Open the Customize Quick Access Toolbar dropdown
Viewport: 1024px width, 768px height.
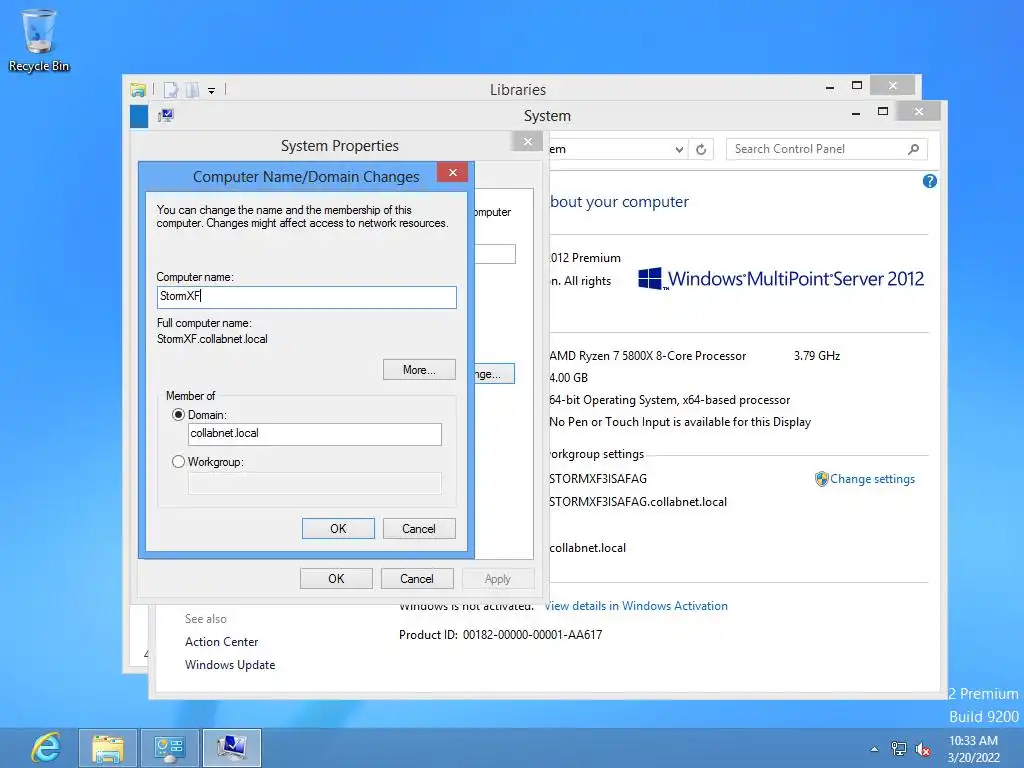click(212, 91)
